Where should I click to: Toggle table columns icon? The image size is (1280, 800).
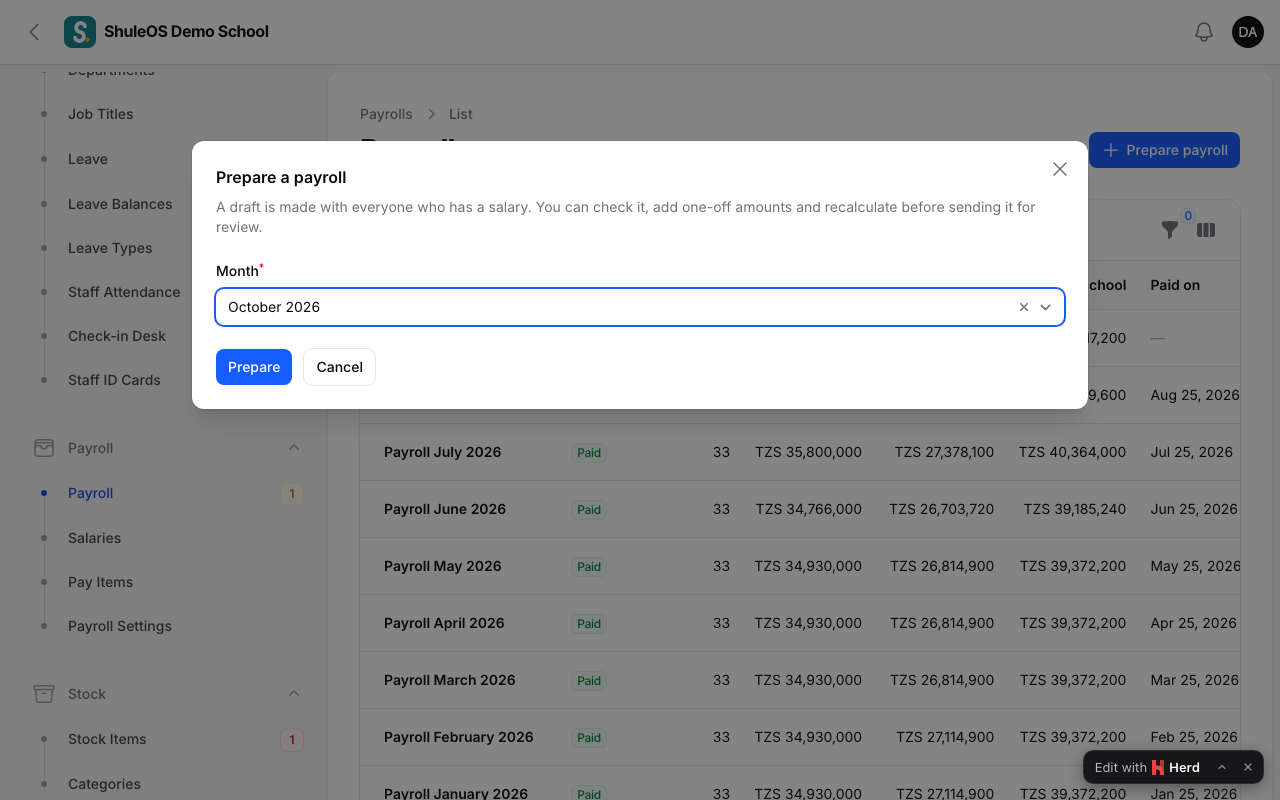point(1206,230)
